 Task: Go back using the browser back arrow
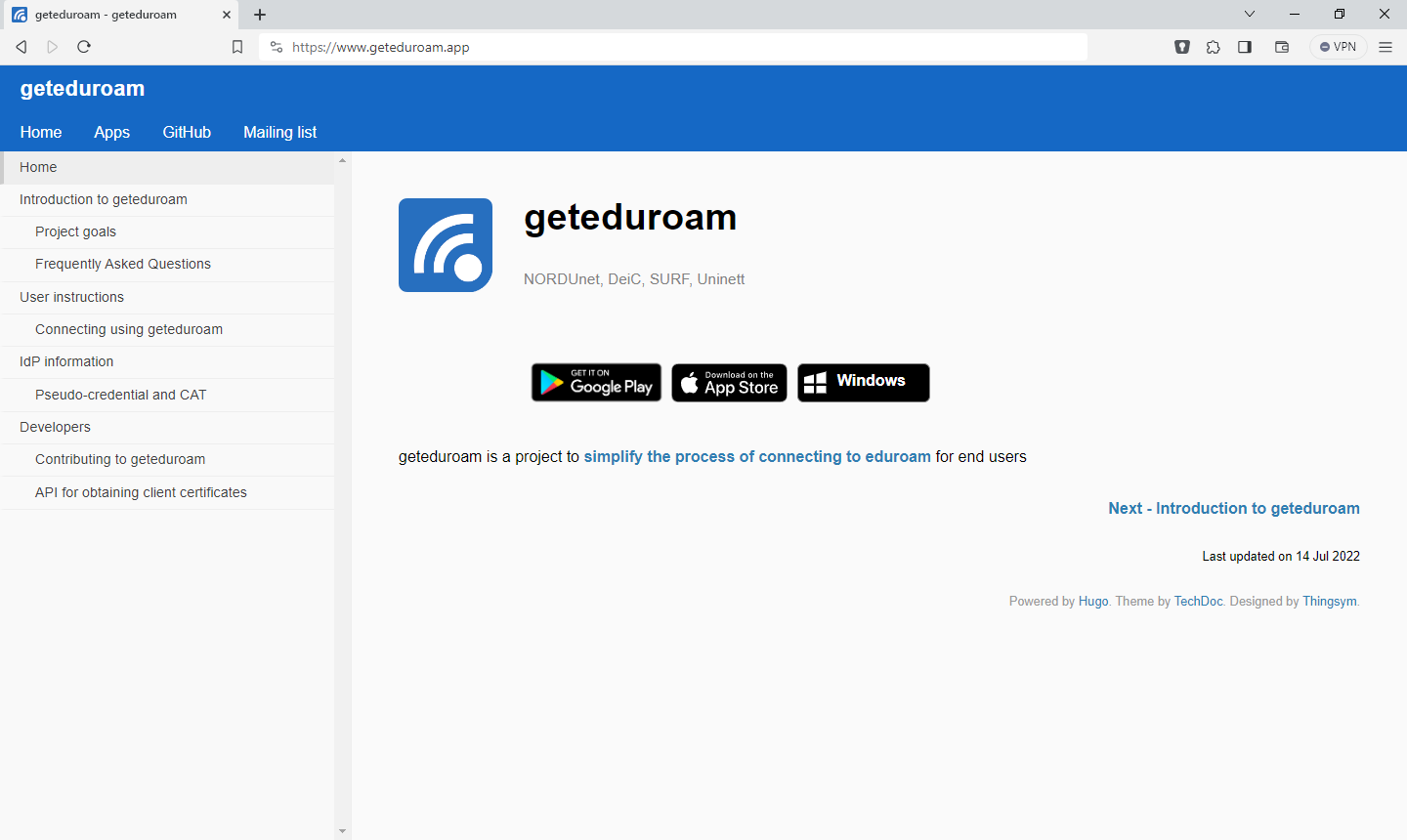(x=21, y=47)
